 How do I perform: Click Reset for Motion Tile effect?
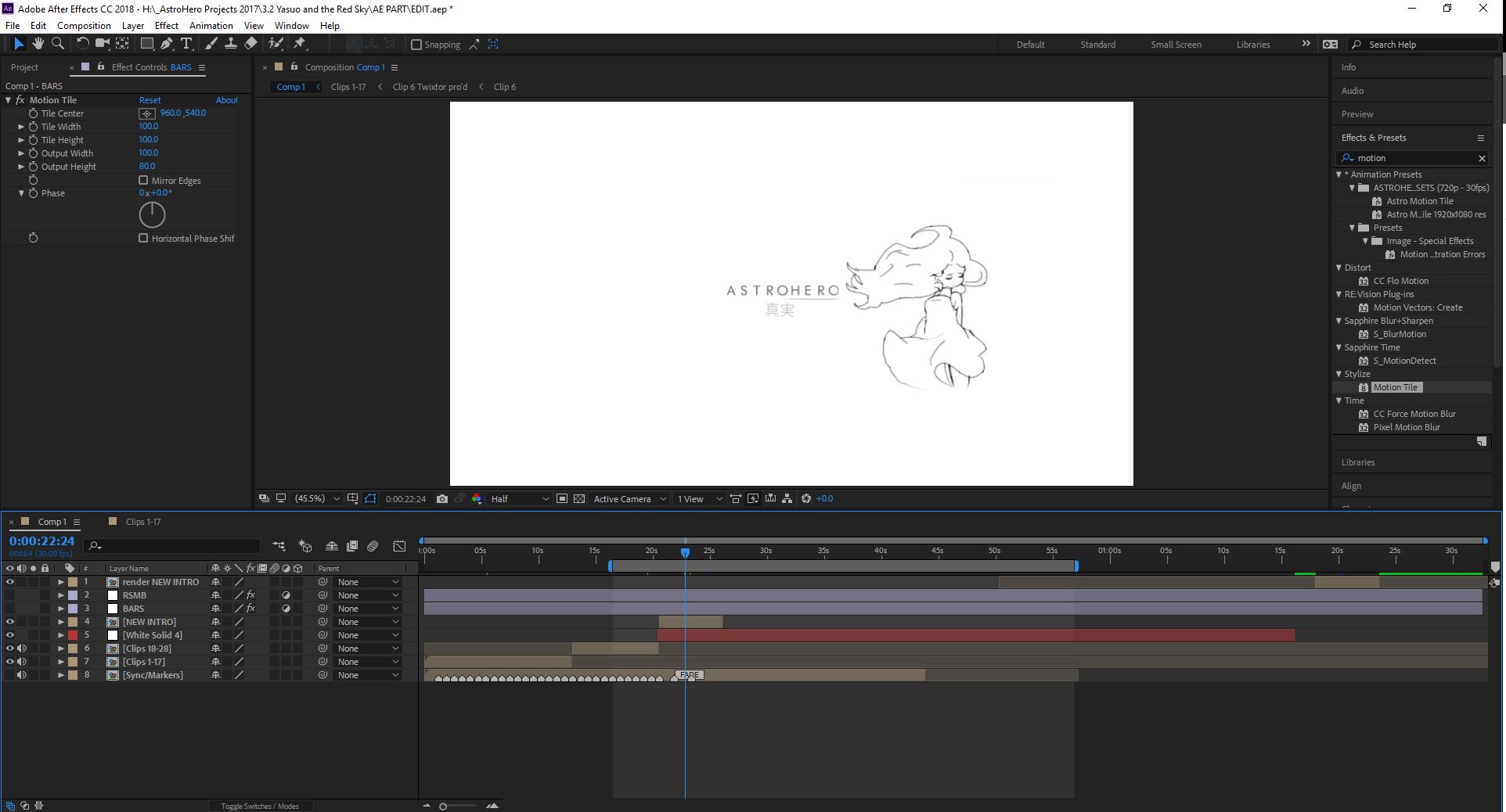[x=150, y=100]
